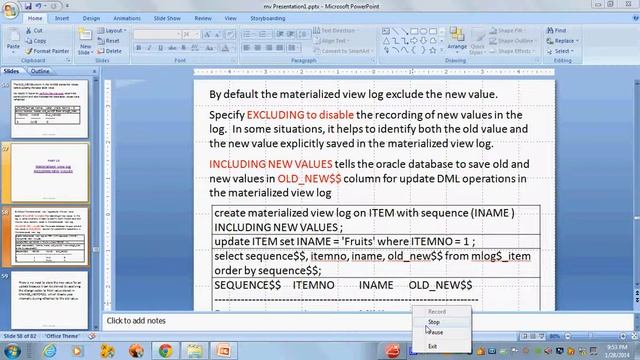Toggle italic formatting

(149, 48)
